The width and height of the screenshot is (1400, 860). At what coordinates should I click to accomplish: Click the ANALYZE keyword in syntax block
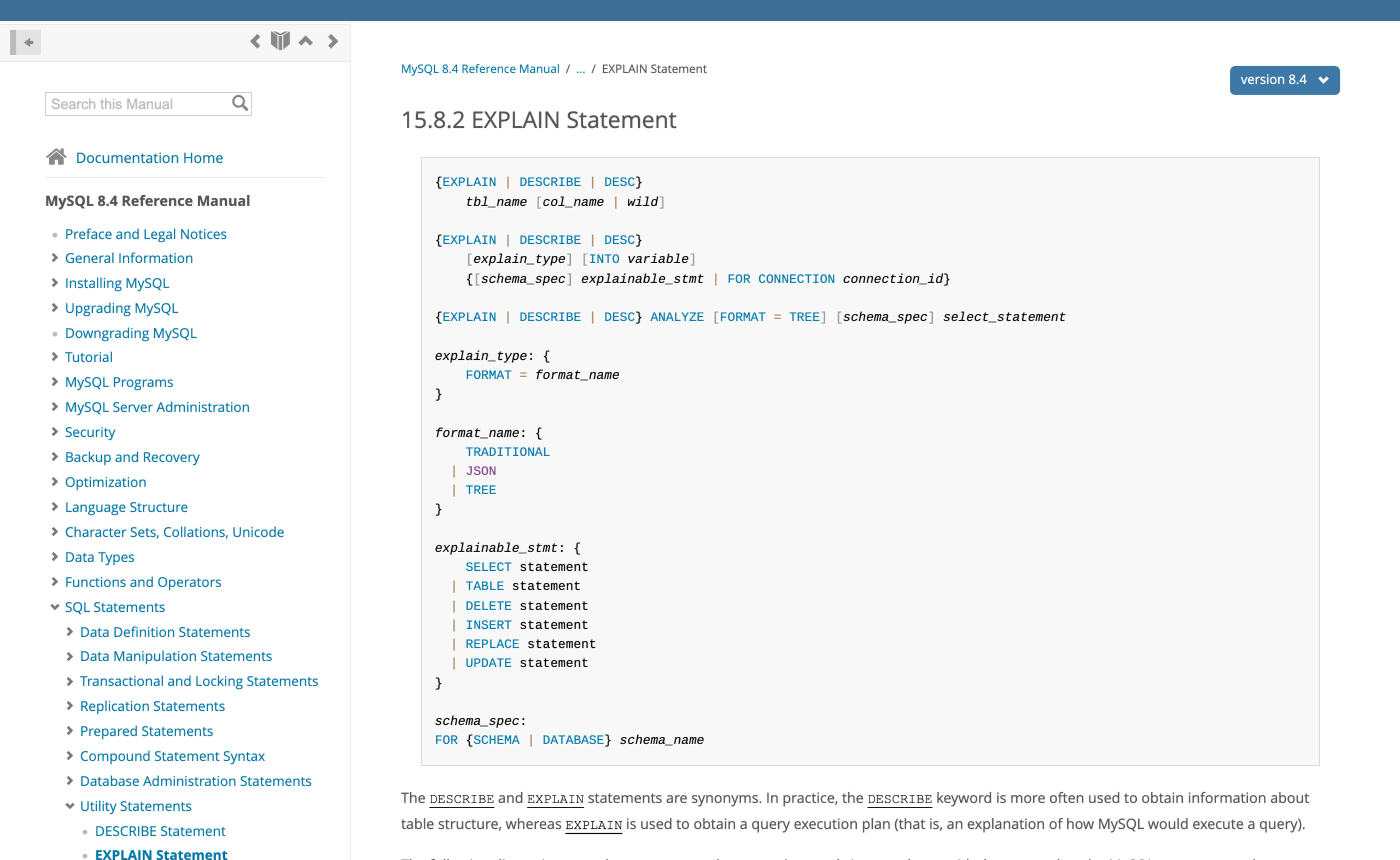677,317
